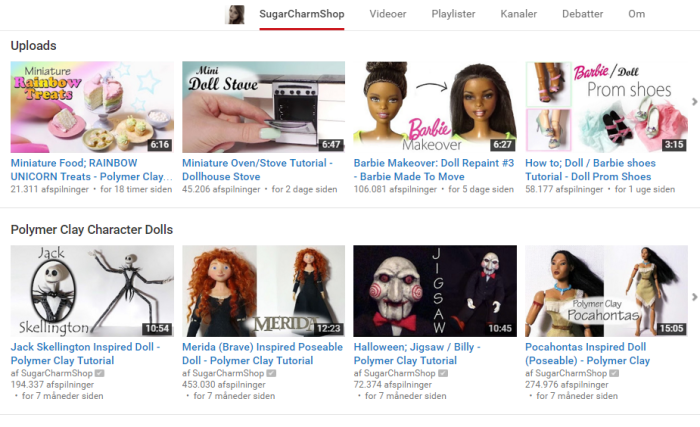Open the Debatter tab
This screenshot has height=427, width=700.
click(x=582, y=14)
